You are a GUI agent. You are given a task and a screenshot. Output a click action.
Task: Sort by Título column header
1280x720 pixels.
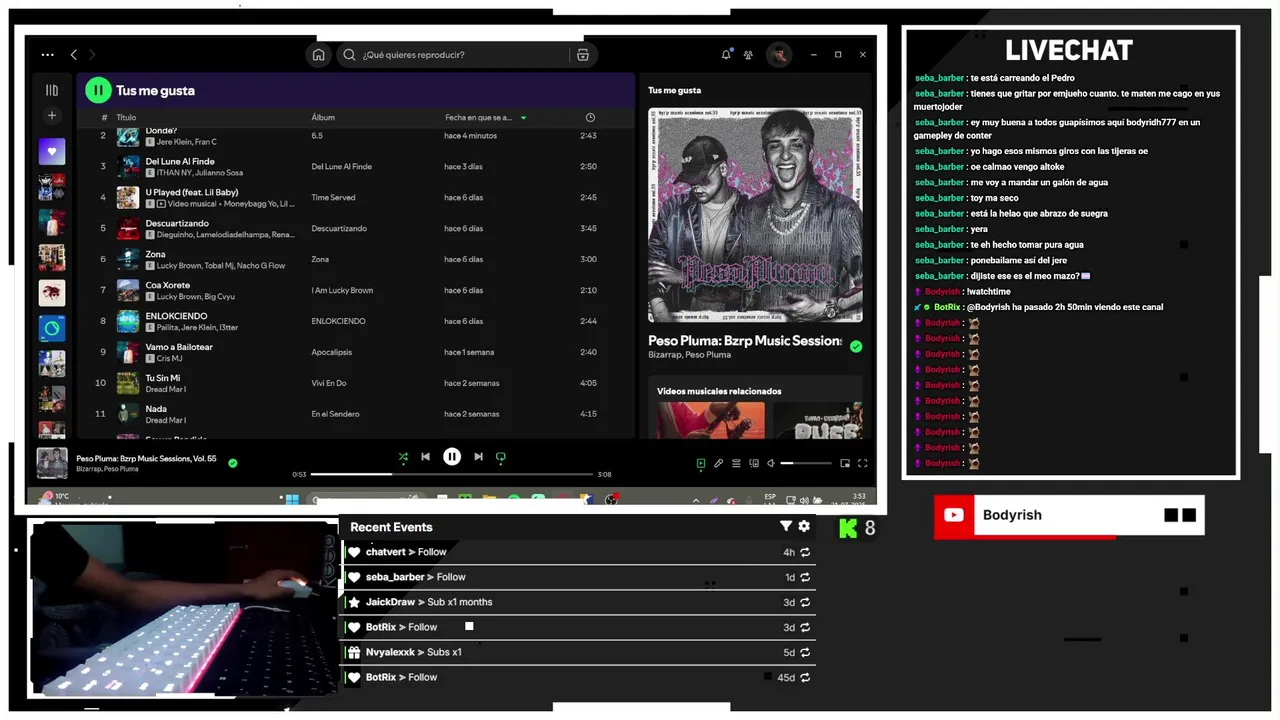(126, 118)
